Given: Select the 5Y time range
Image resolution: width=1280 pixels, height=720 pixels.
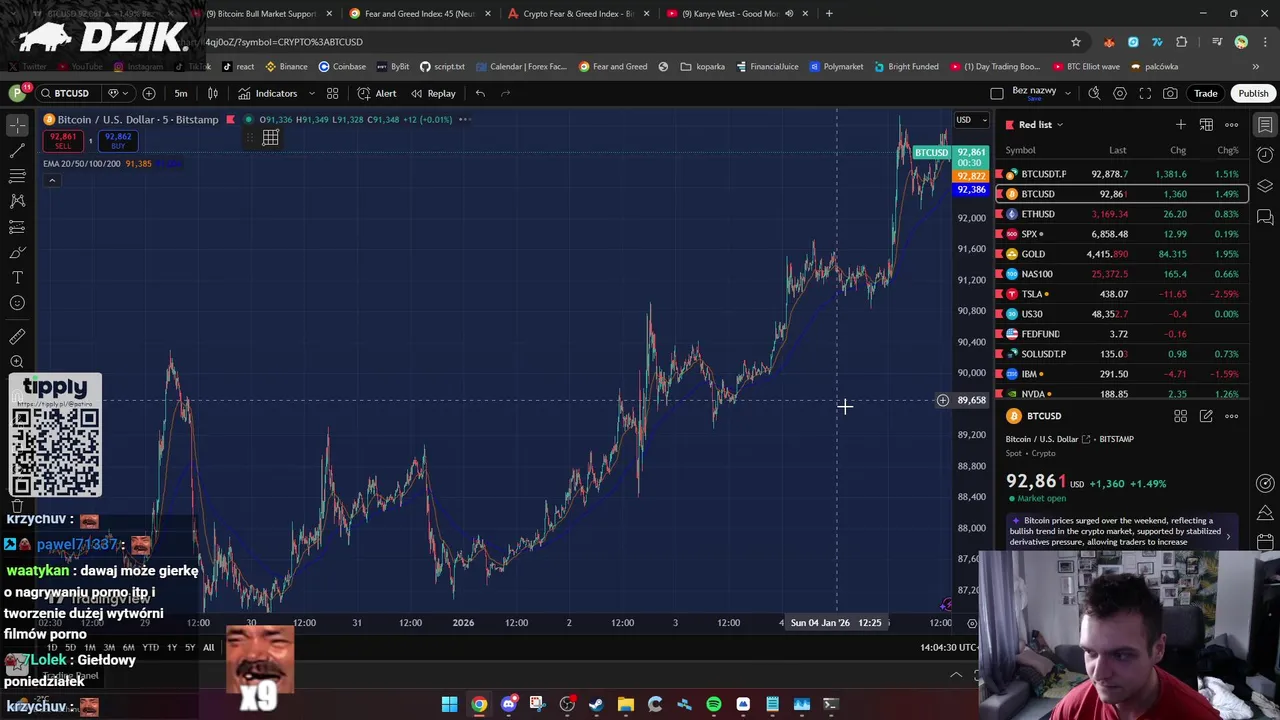Looking at the screenshot, I should tap(190, 647).
